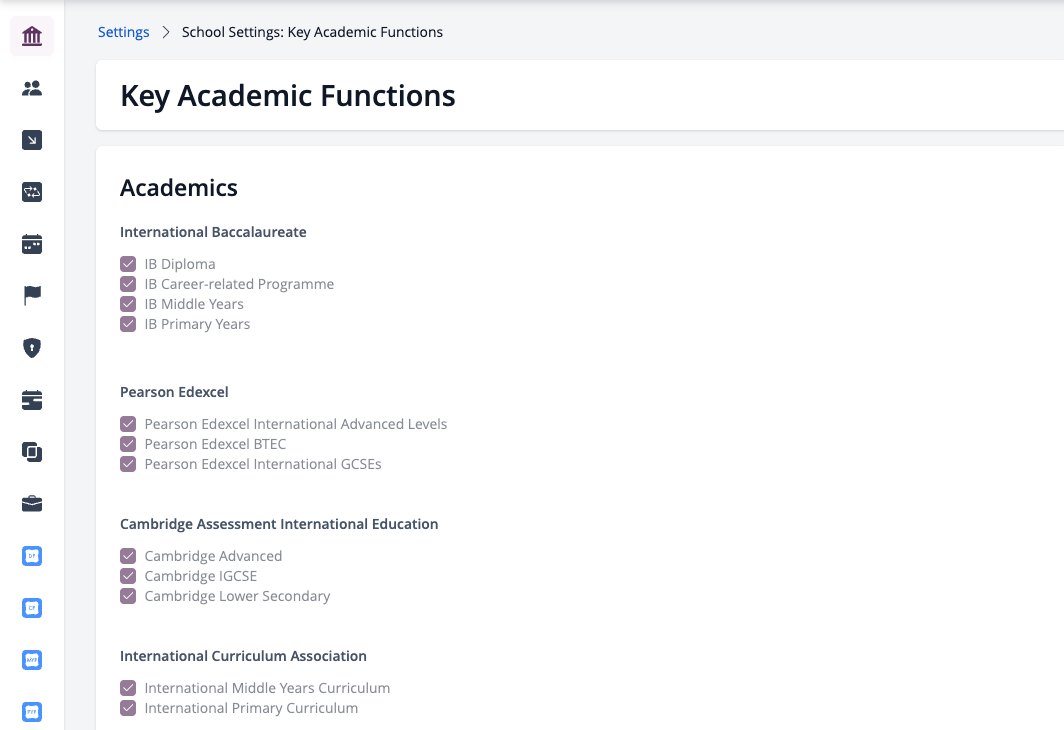Open the CP programme badge icon
1064x730 pixels.
pyautogui.click(x=32, y=608)
